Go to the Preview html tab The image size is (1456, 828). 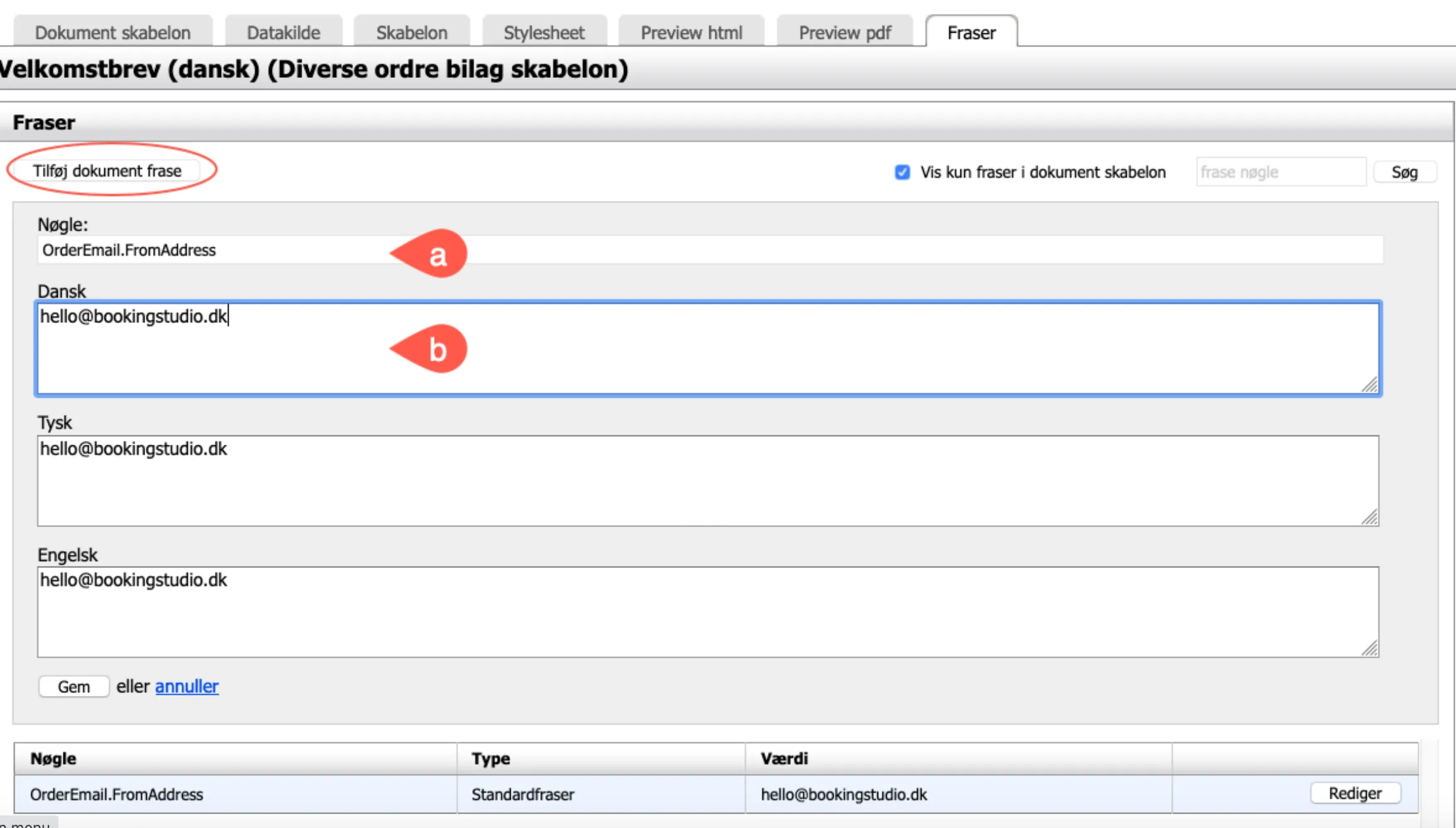pos(691,33)
